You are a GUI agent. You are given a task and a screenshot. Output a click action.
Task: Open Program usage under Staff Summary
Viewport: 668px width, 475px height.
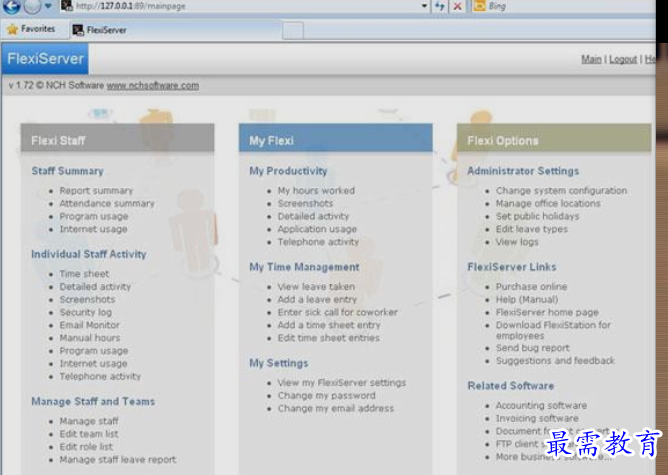click(94, 216)
